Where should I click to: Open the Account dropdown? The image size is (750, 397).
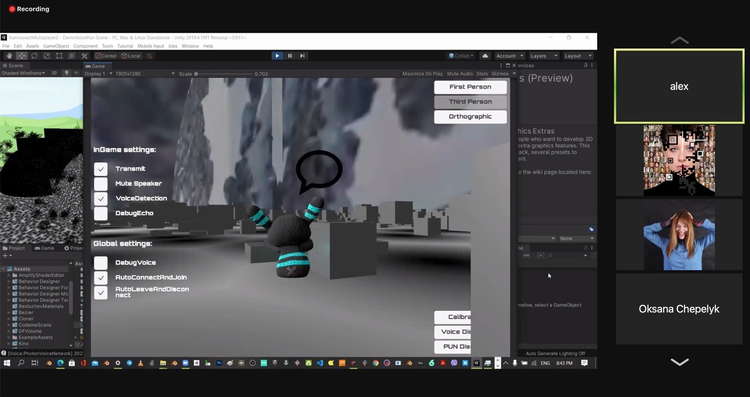(x=509, y=56)
